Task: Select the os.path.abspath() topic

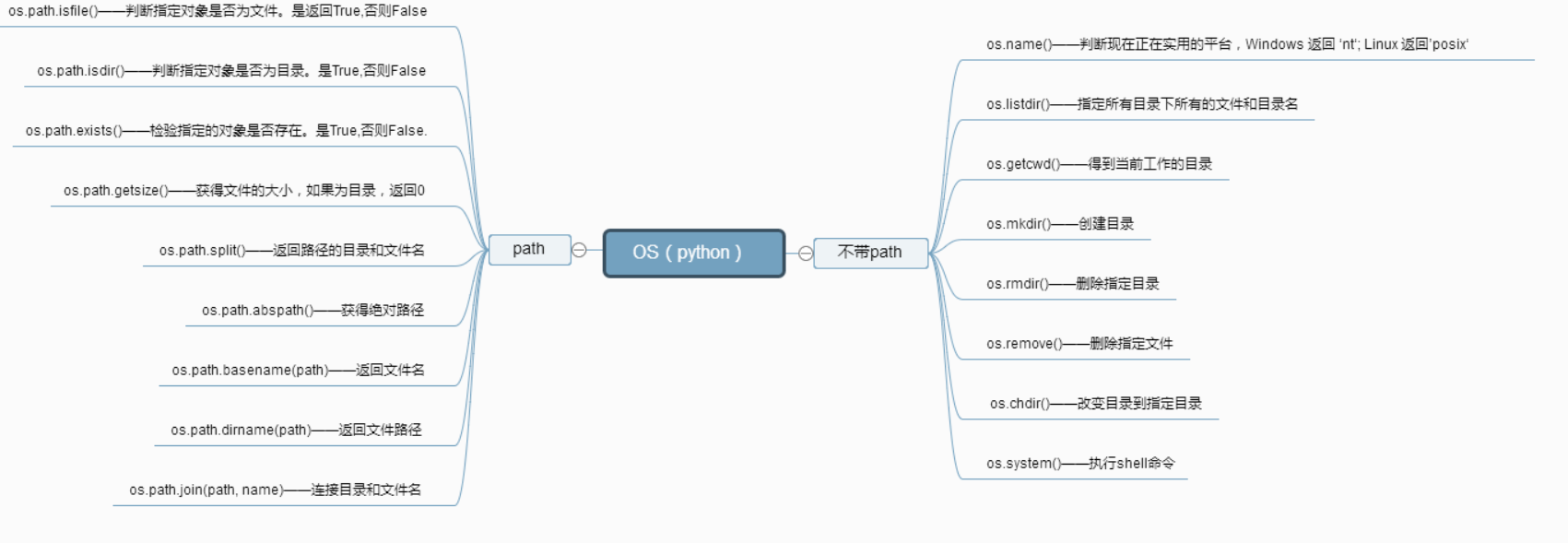Action: pos(313,311)
